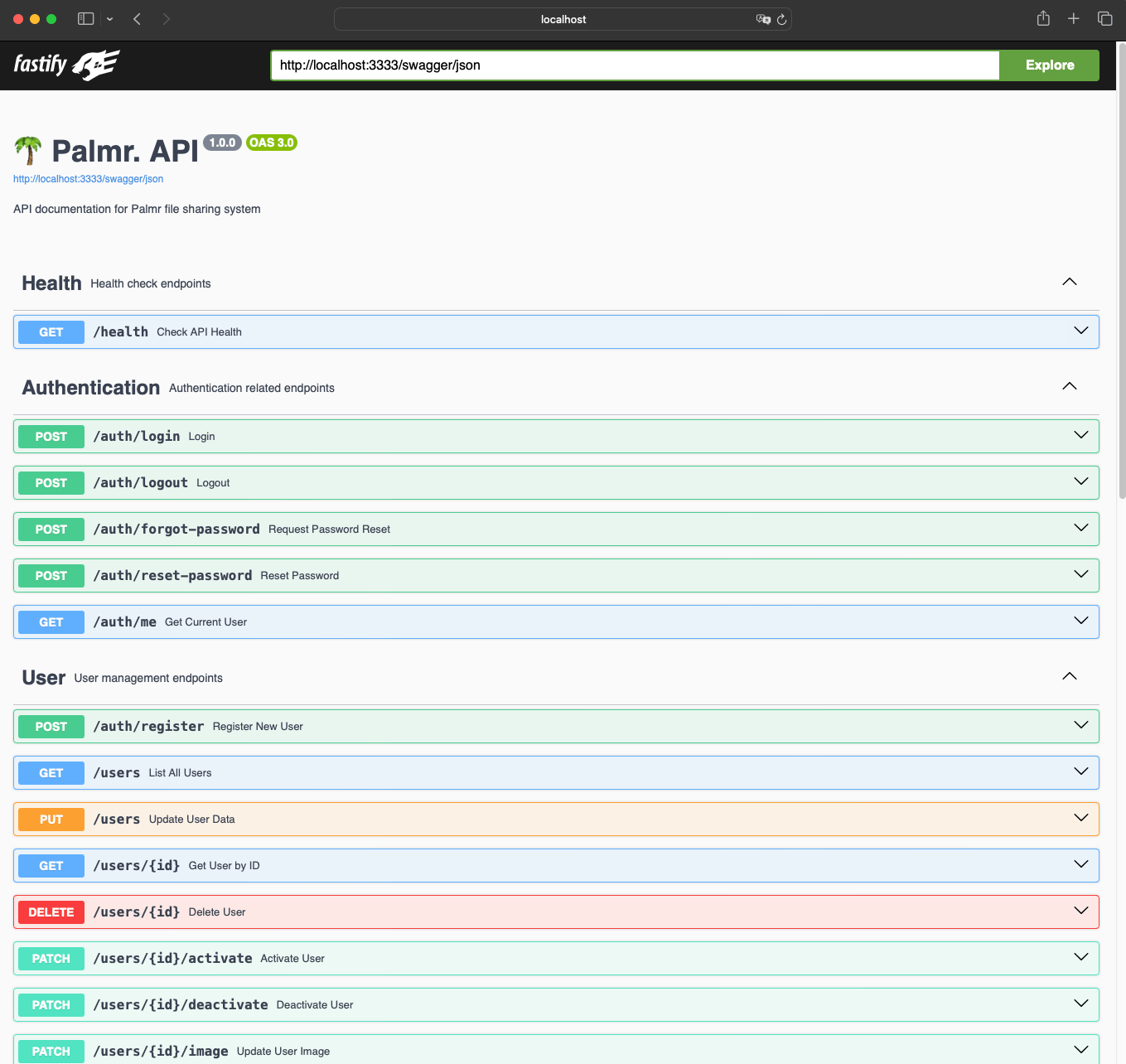The image size is (1126, 1064).
Task: Expand the GET /users/{id} chevron
Action: click(1081, 864)
